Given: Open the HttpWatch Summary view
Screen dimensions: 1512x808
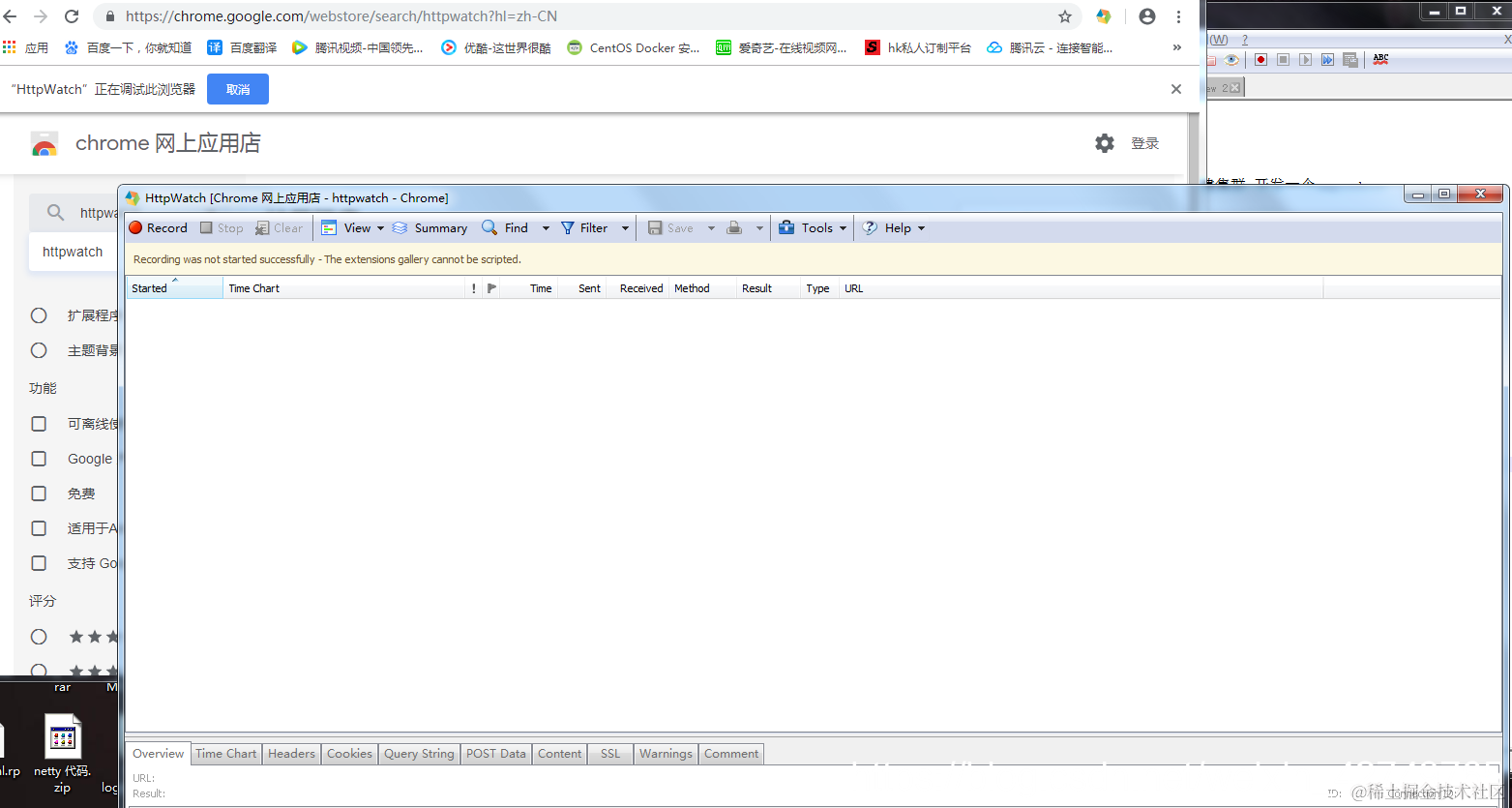Looking at the screenshot, I should (x=430, y=228).
